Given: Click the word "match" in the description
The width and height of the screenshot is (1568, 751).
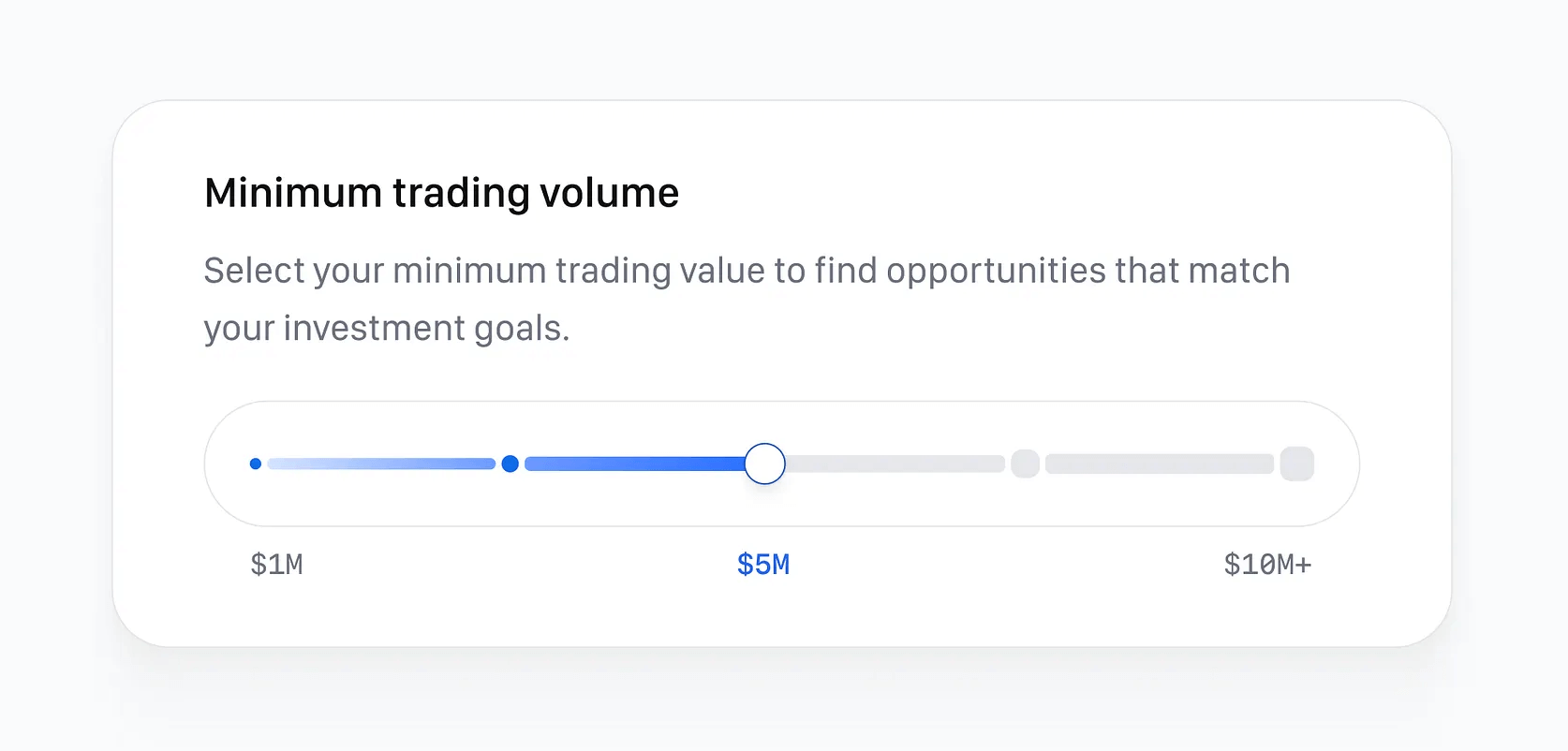Looking at the screenshot, I should (1239, 271).
